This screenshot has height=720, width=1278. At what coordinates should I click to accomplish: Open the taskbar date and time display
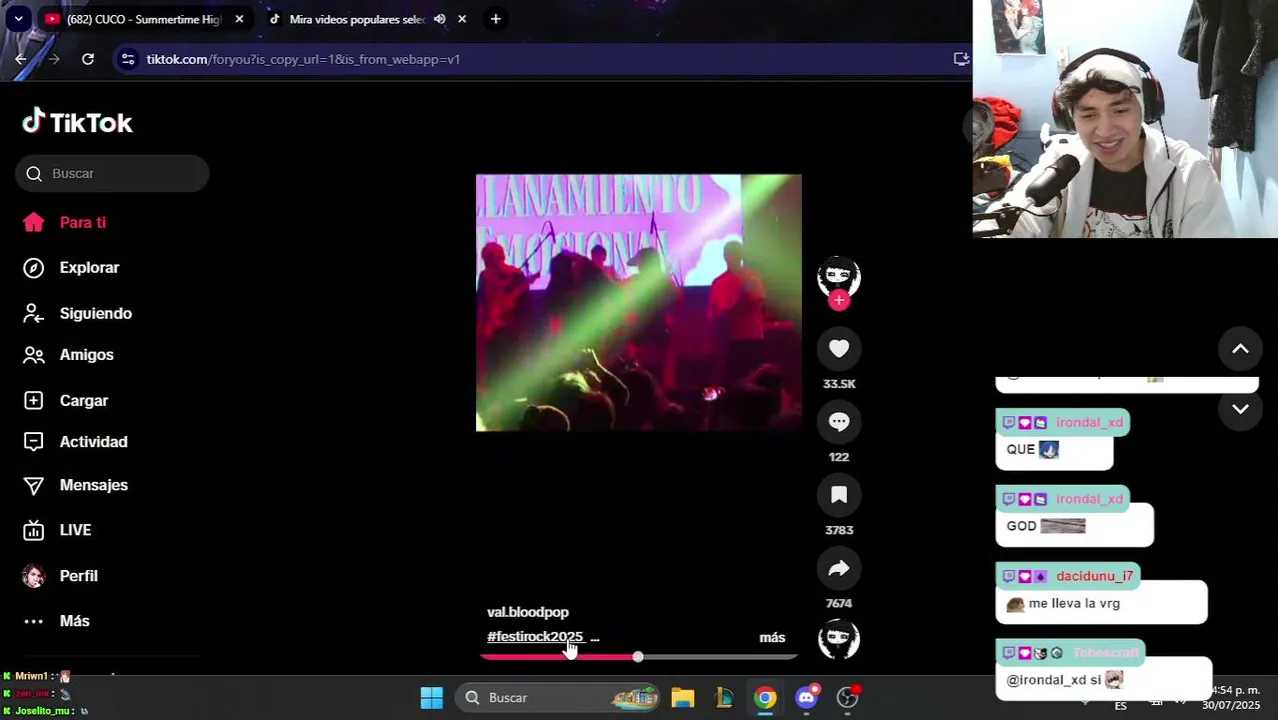coord(1231,698)
